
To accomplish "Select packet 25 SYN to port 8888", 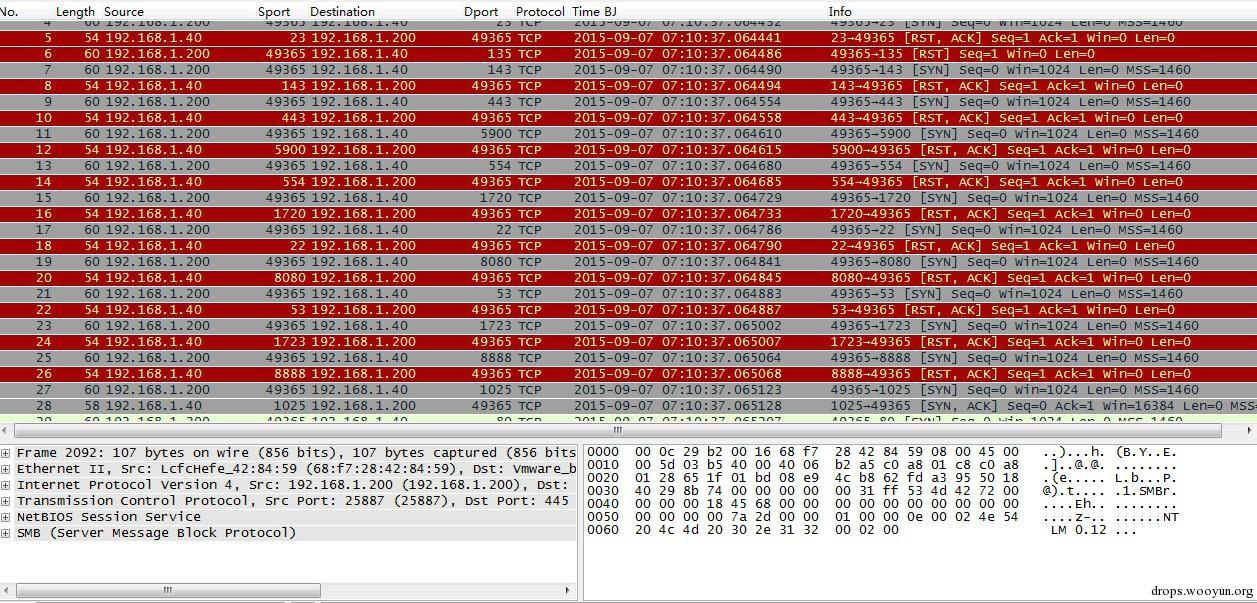I will point(628,358).
